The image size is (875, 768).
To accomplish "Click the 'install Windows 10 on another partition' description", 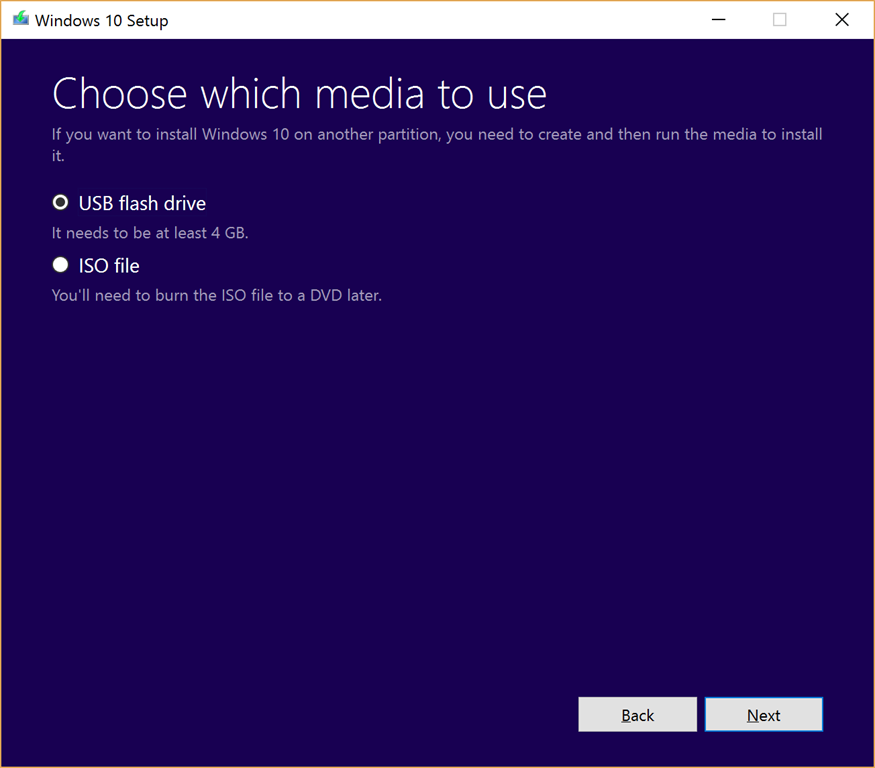I will tap(437, 144).
